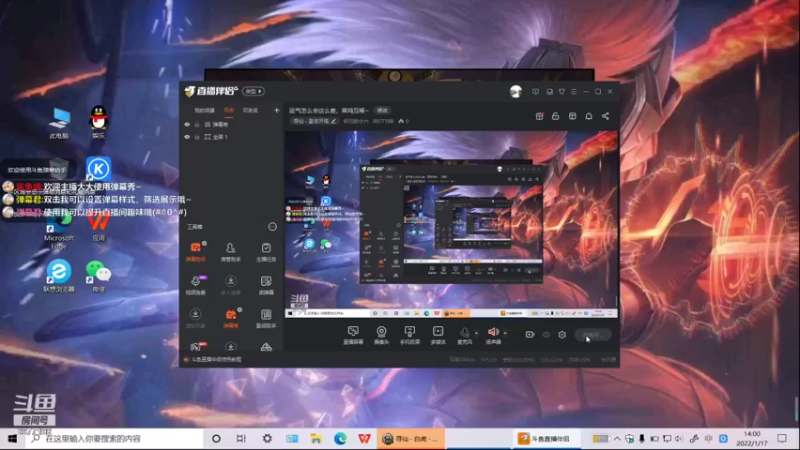The width and height of the screenshot is (800, 450).
Task: Toggle preview eye icon near settings gear
Action: (x=546, y=335)
